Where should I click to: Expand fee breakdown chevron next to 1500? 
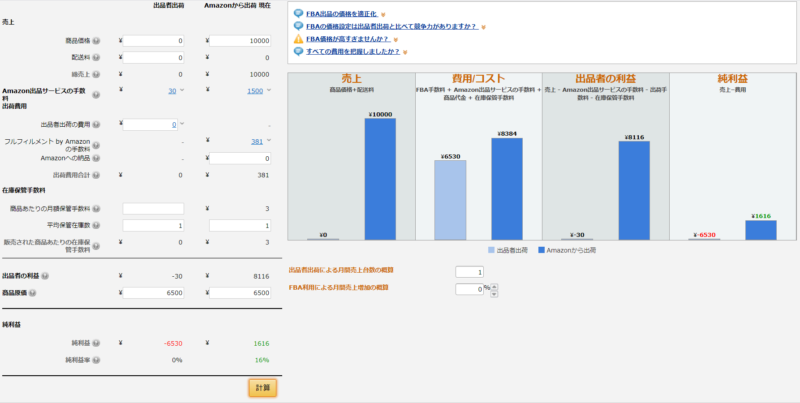coord(268,90)
